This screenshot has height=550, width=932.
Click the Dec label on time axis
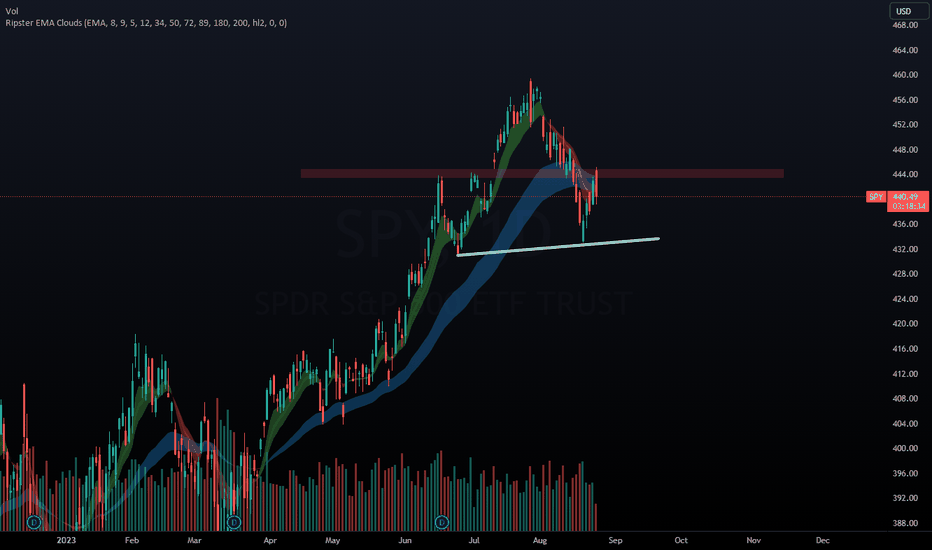(823, 540)
